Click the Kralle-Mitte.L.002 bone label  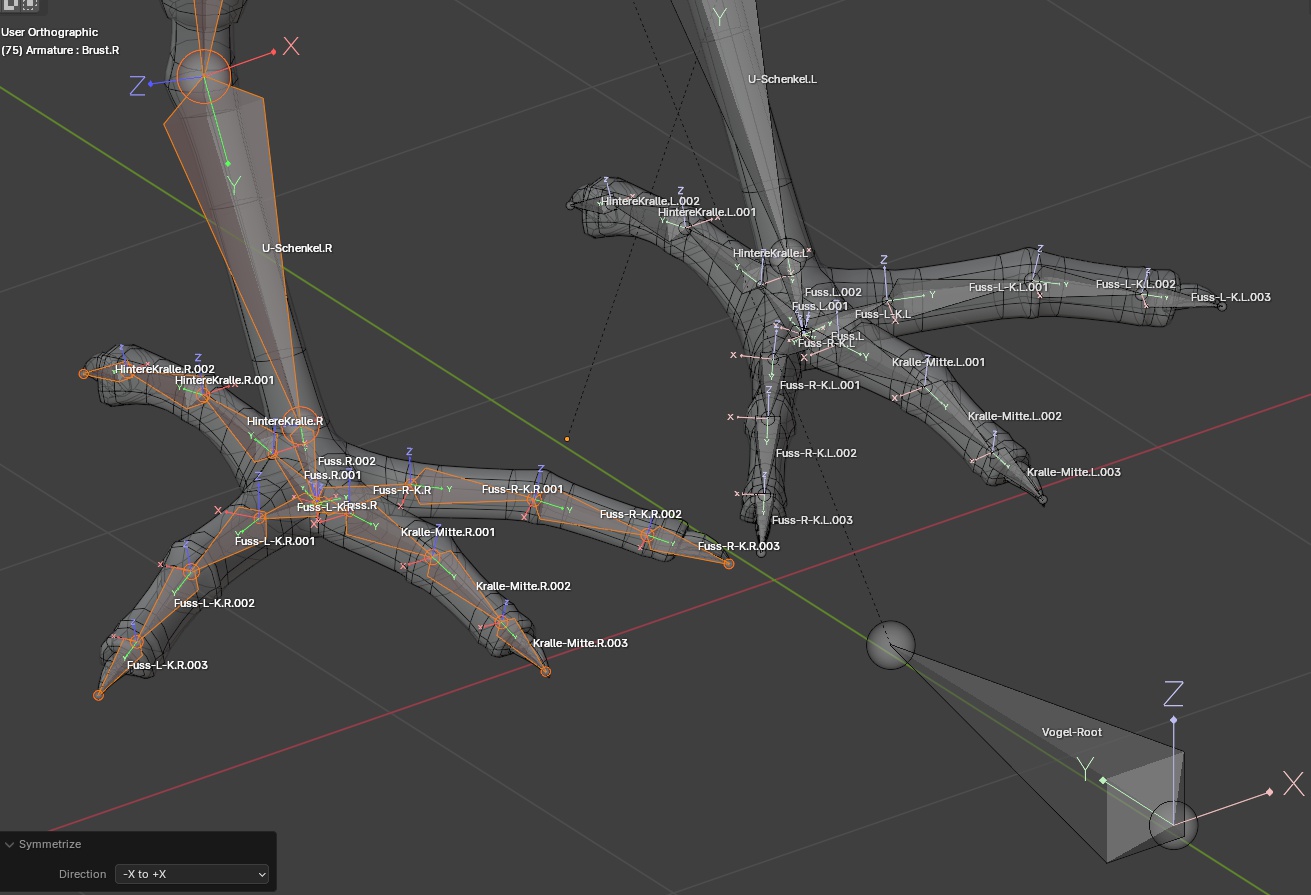[1015, 416]
